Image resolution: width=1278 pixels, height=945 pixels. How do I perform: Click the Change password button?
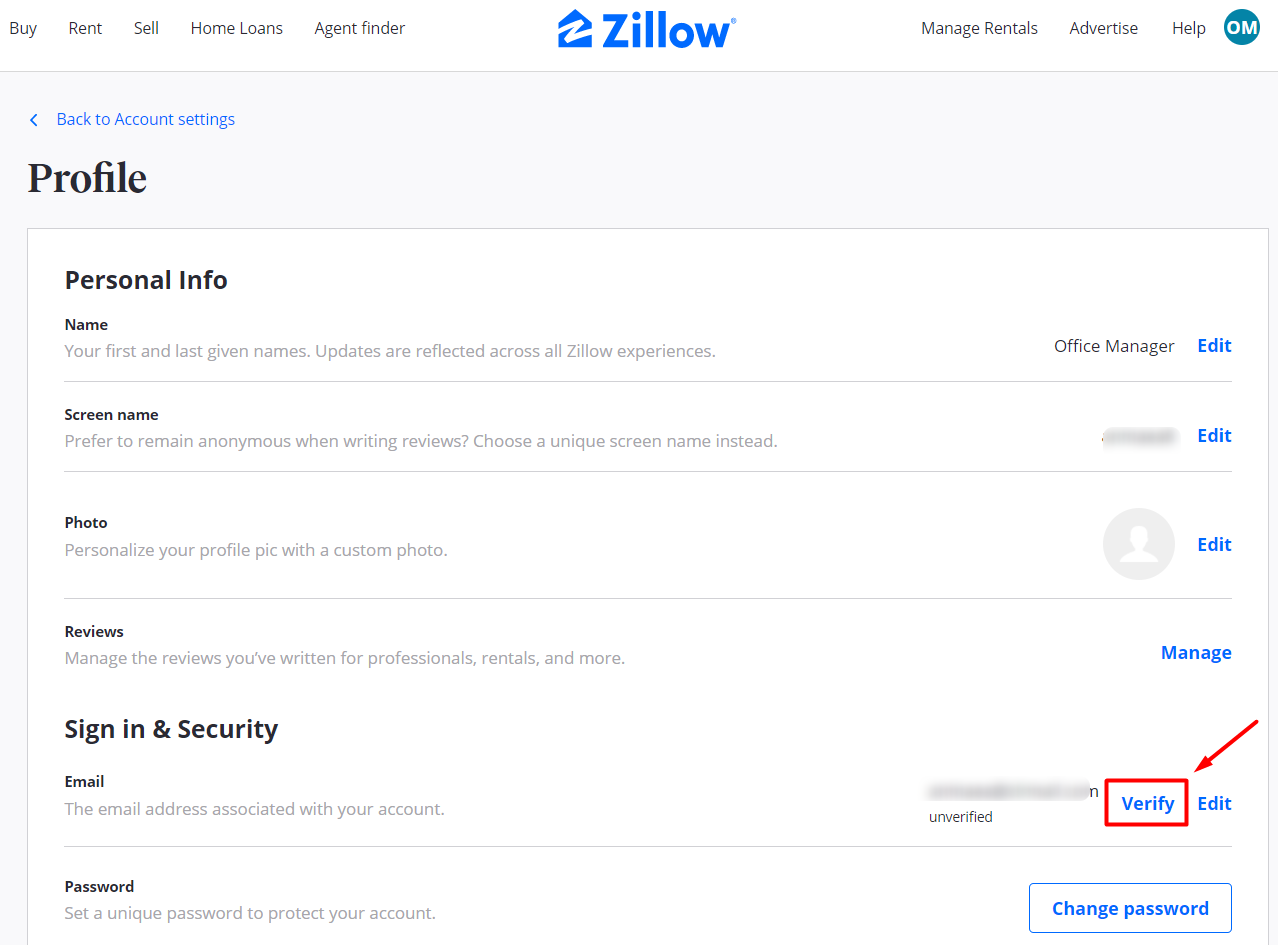tap(1130, 908)
